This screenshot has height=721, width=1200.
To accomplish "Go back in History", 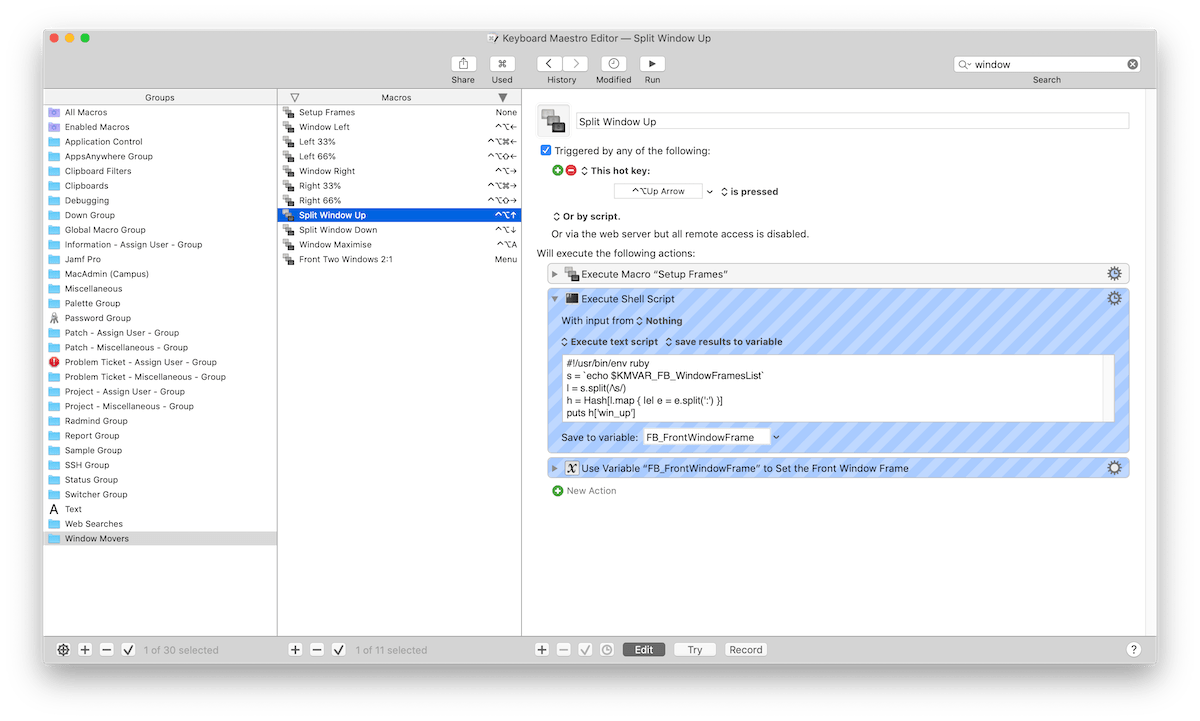I will [549, 64].
